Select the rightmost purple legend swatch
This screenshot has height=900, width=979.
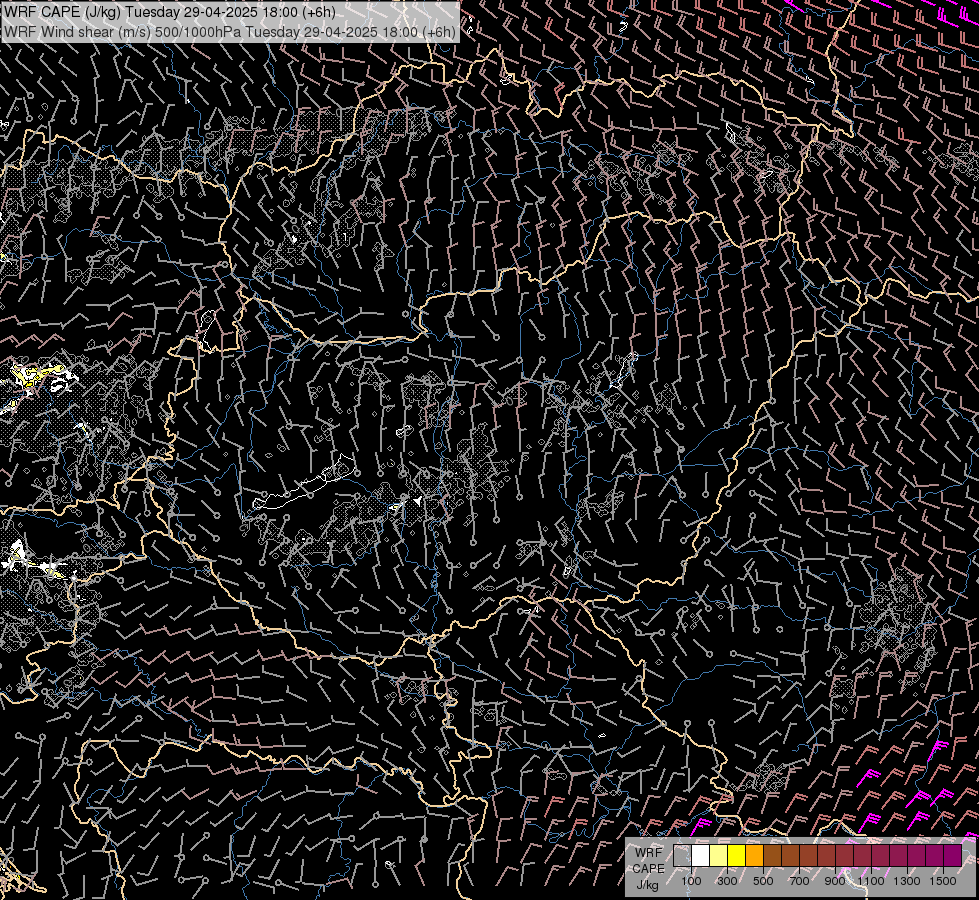952,856
